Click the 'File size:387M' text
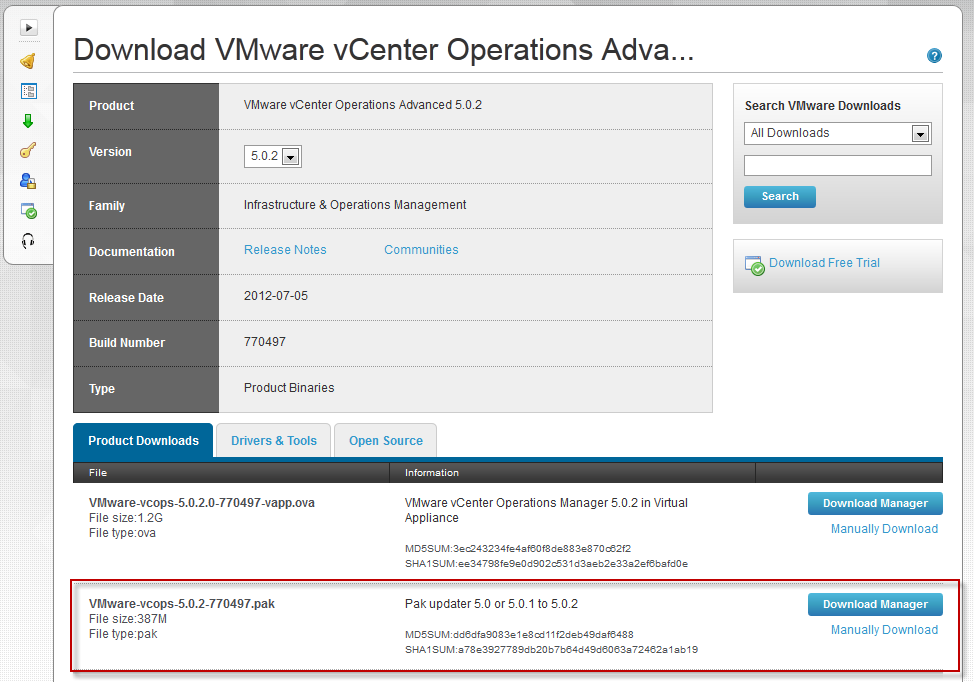The image size is (974, 682). [128, 619]
